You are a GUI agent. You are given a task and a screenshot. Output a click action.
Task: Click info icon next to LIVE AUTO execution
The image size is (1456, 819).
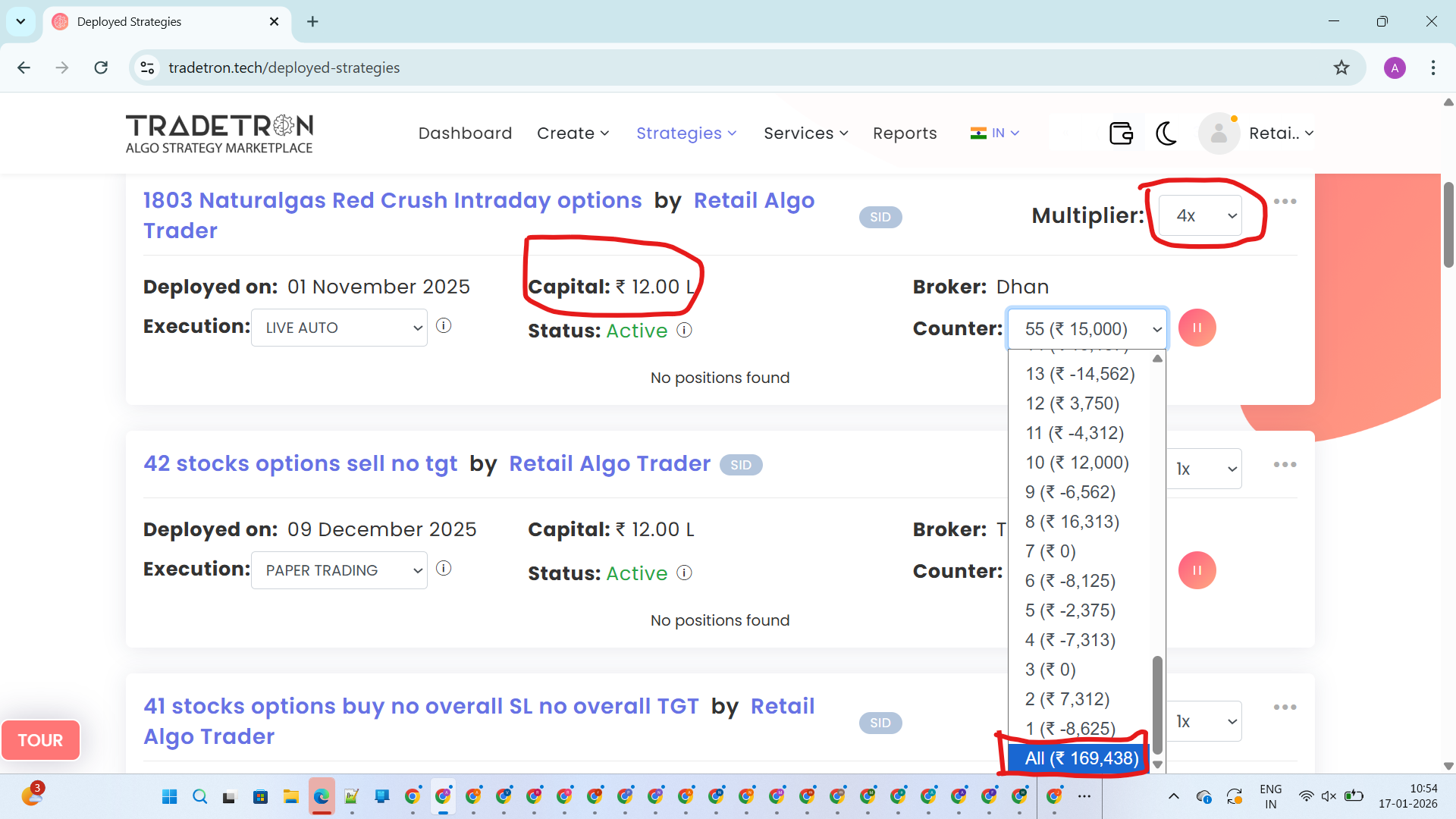444,325
